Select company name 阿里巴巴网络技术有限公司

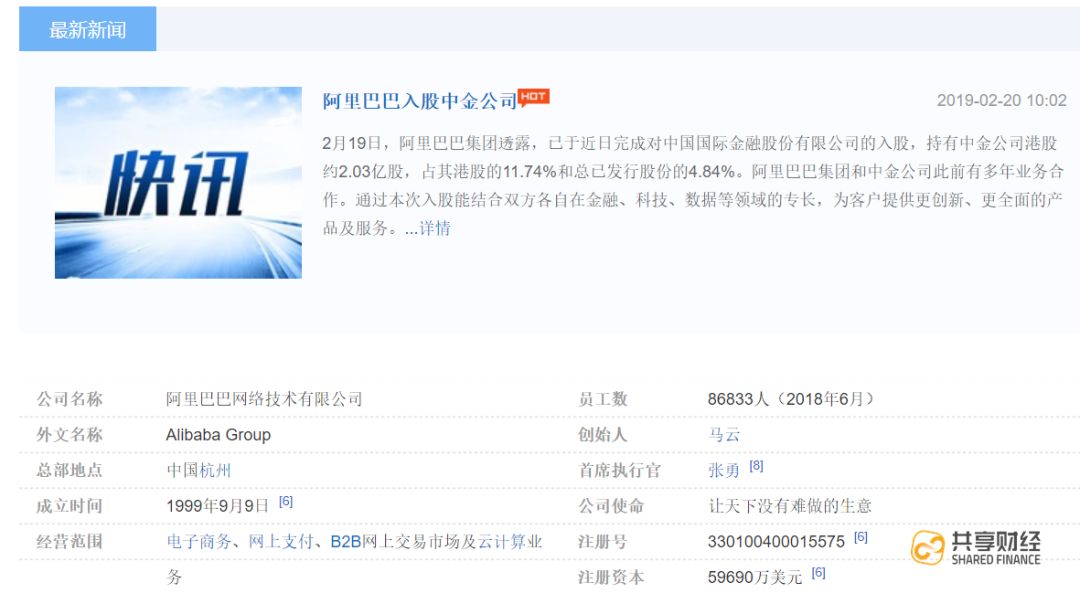pyautogui.click(x=264, y=399)
